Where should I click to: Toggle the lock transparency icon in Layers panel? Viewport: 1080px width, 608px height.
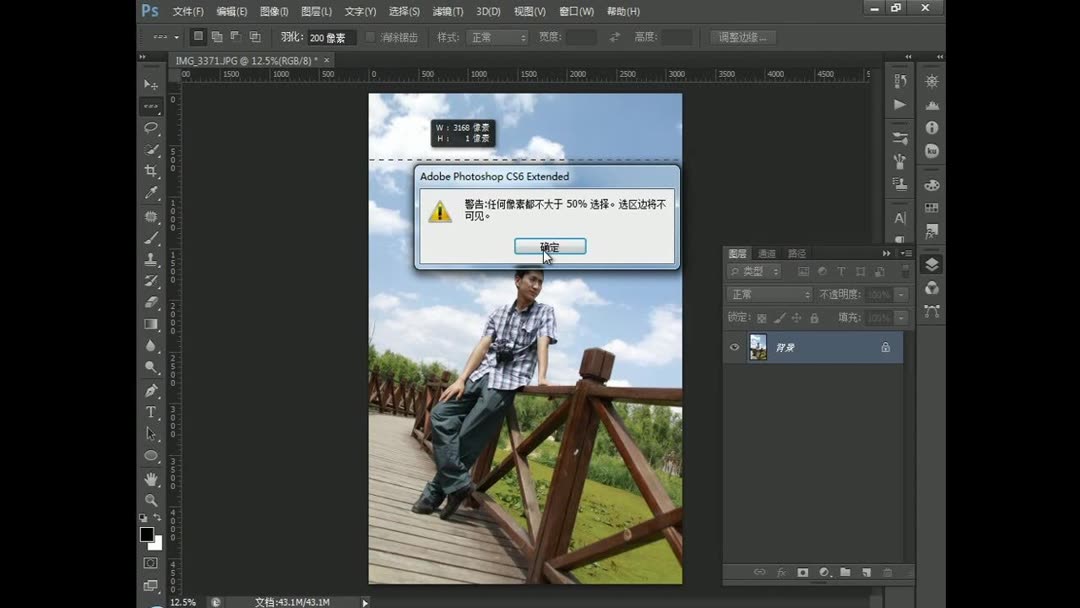click(x=762, y=316)
